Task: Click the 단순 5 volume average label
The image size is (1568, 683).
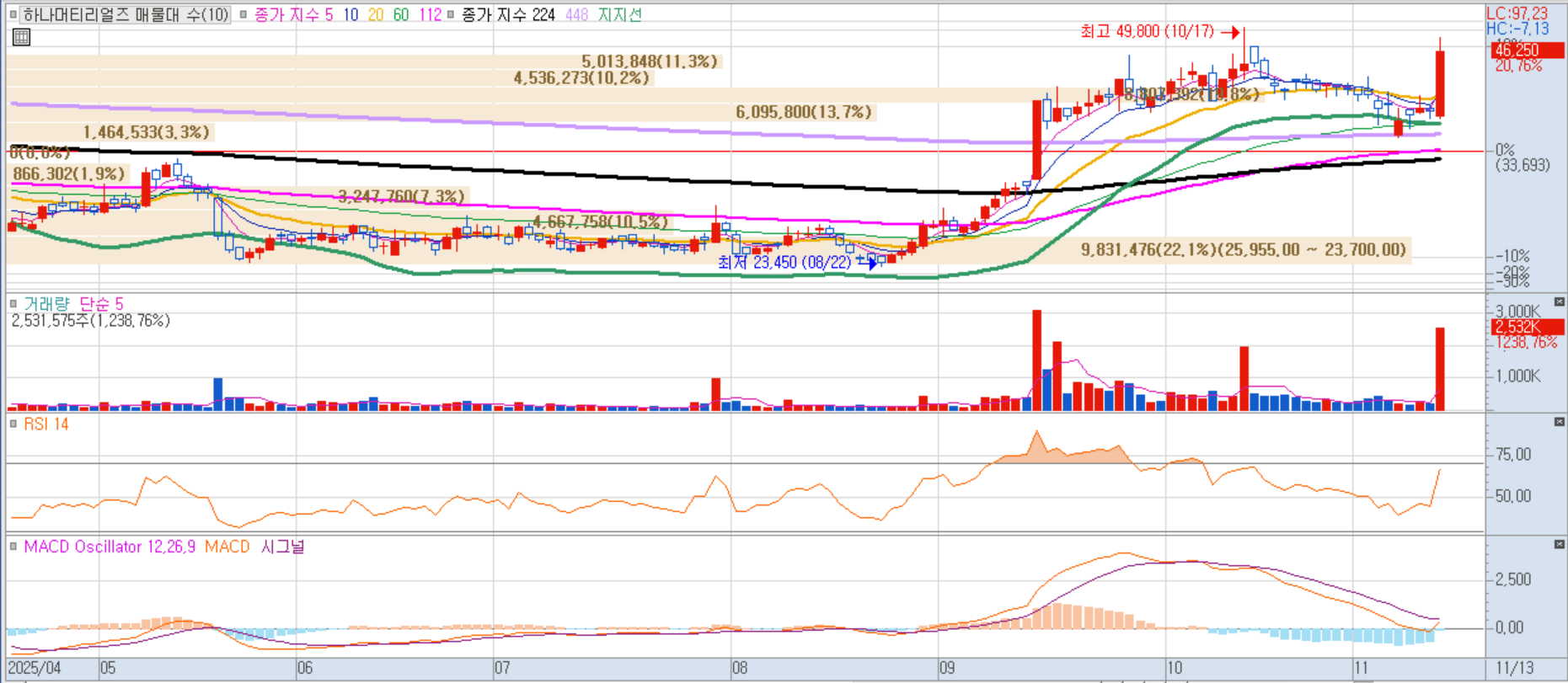Action: click(101, 303)
